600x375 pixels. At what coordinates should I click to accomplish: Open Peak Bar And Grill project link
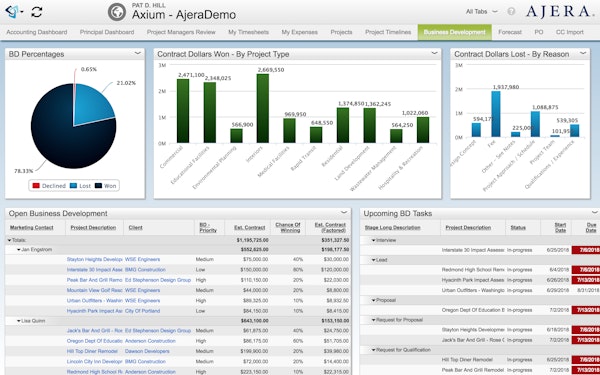95,280
